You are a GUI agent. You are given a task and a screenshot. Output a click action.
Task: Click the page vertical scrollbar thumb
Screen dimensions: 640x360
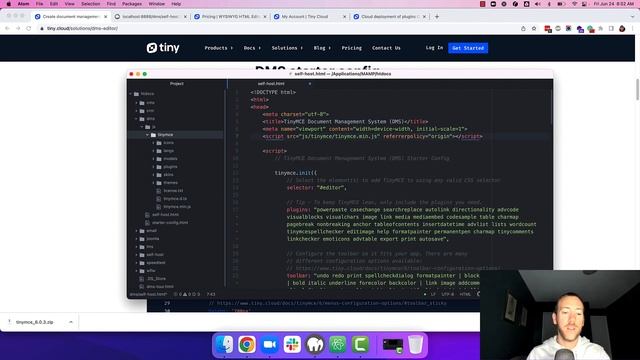[x=638, y=89]
